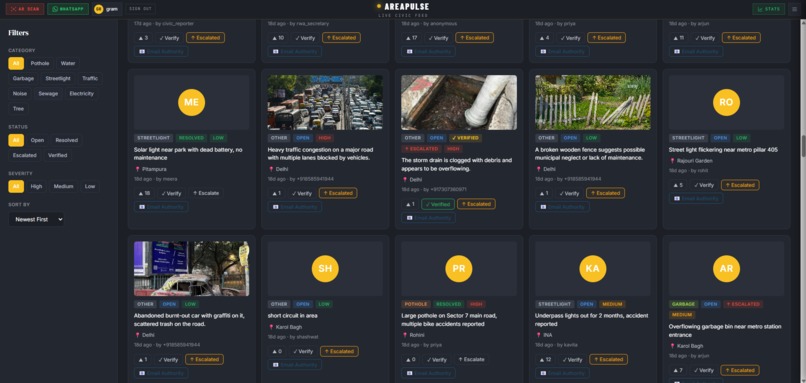Screen dimensions: 806x383
Task: Open the Stats chart view
Action: point(768,9)
